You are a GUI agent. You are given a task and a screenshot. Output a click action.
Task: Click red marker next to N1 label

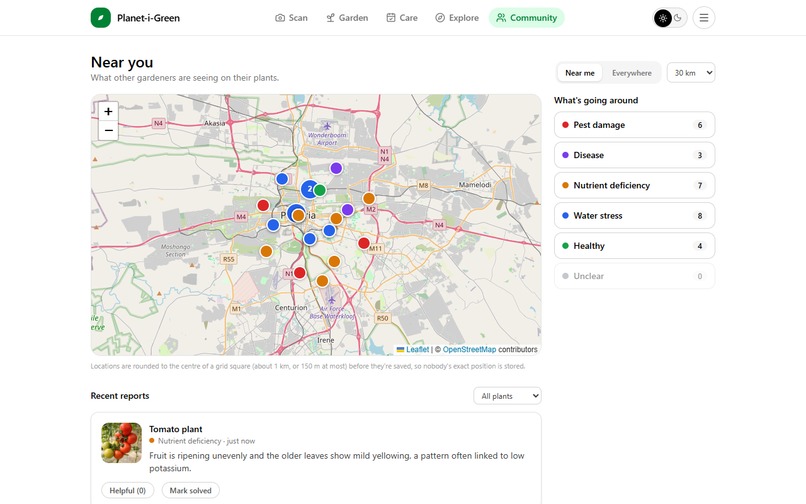coord(300,273)
